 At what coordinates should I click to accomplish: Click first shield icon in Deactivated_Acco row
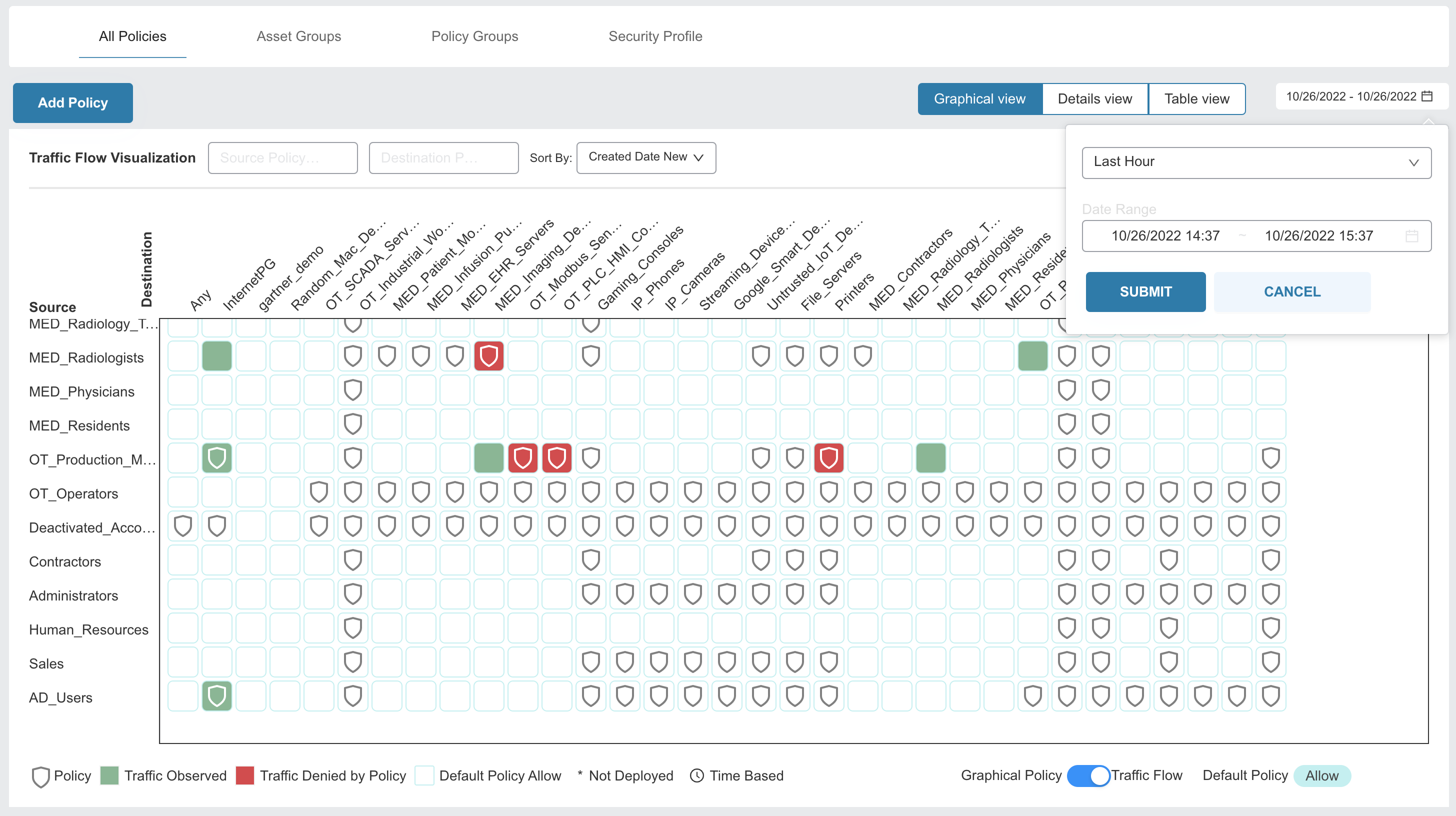[x=182, y=526]
